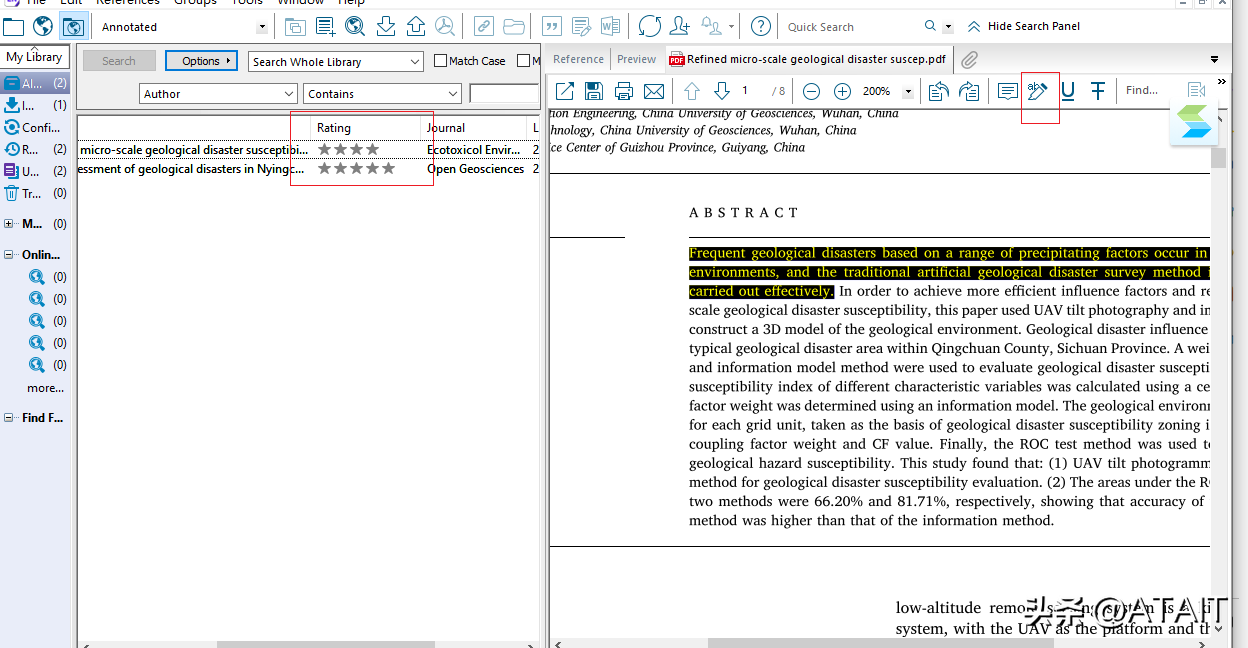Click the Search button
Image resolution: width=1248 pixels, height=648 pixels.
point(119,61)
